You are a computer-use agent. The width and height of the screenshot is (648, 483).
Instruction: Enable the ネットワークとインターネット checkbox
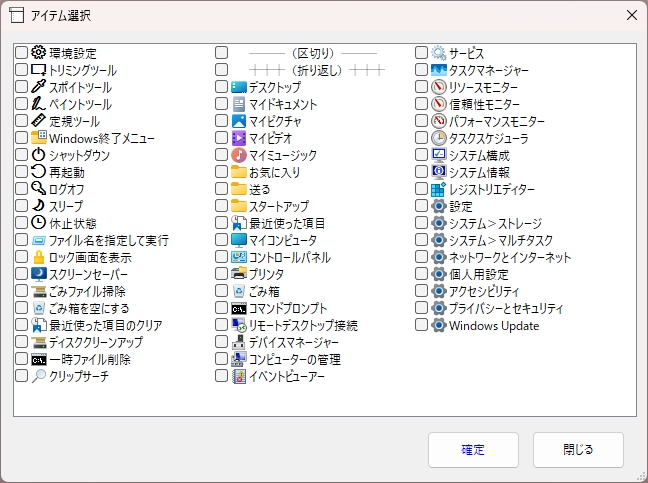tap(422, 257)
